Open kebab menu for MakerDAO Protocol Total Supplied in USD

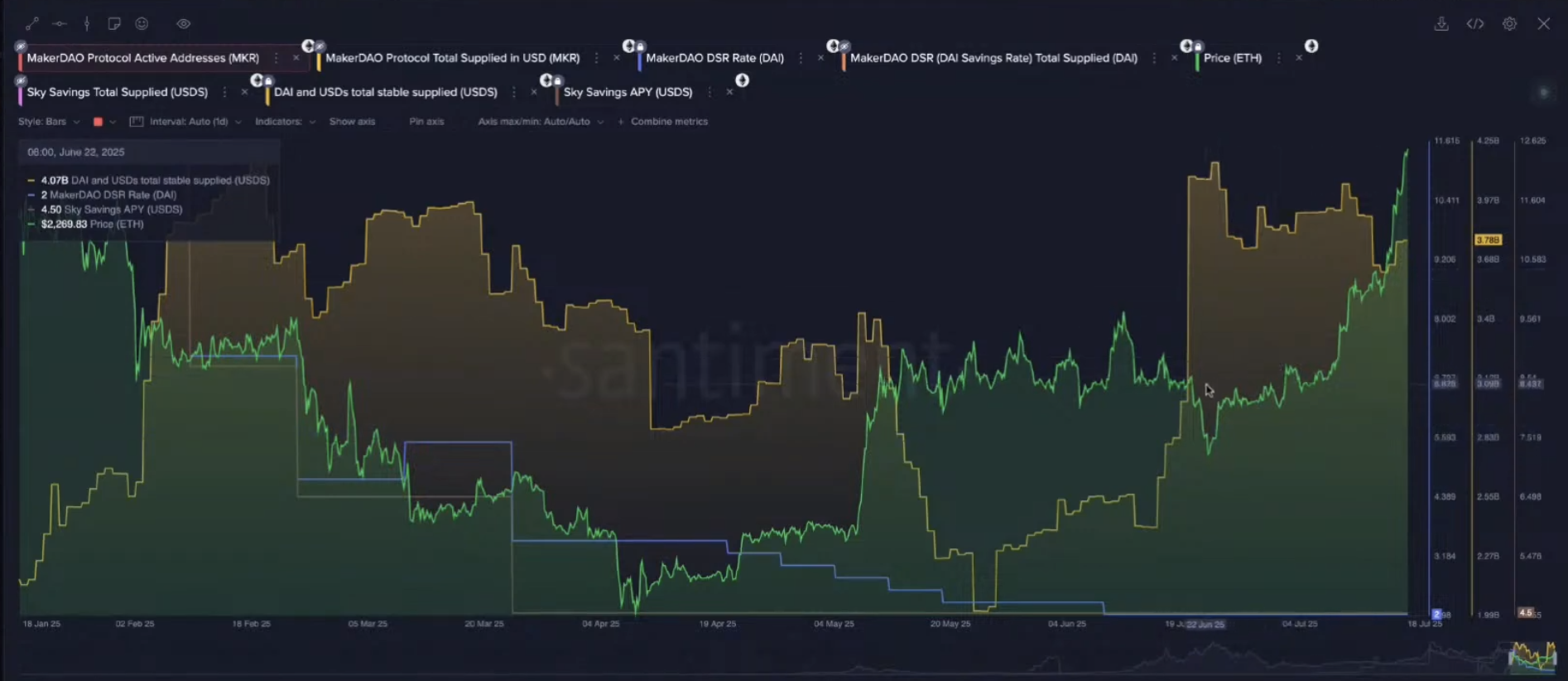[596, 58]
